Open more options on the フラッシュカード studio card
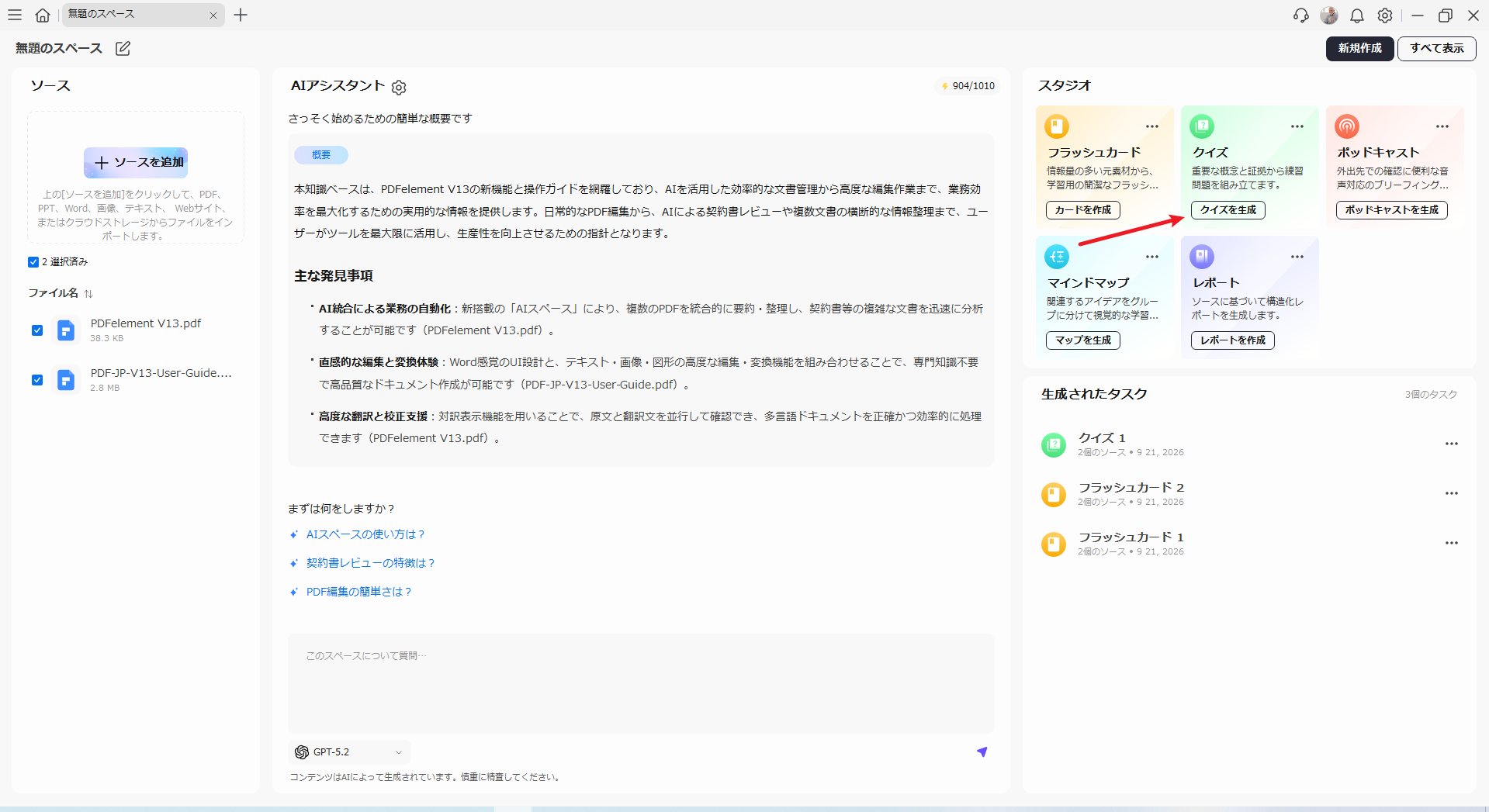Viewport: 1489px width, 812px height. pos(1152,126)
